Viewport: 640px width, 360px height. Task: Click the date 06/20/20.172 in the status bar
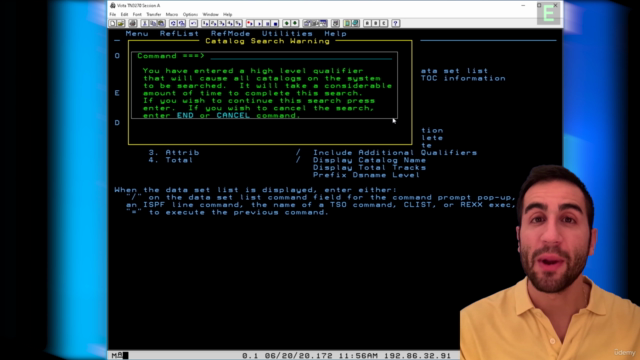[299, 356]
